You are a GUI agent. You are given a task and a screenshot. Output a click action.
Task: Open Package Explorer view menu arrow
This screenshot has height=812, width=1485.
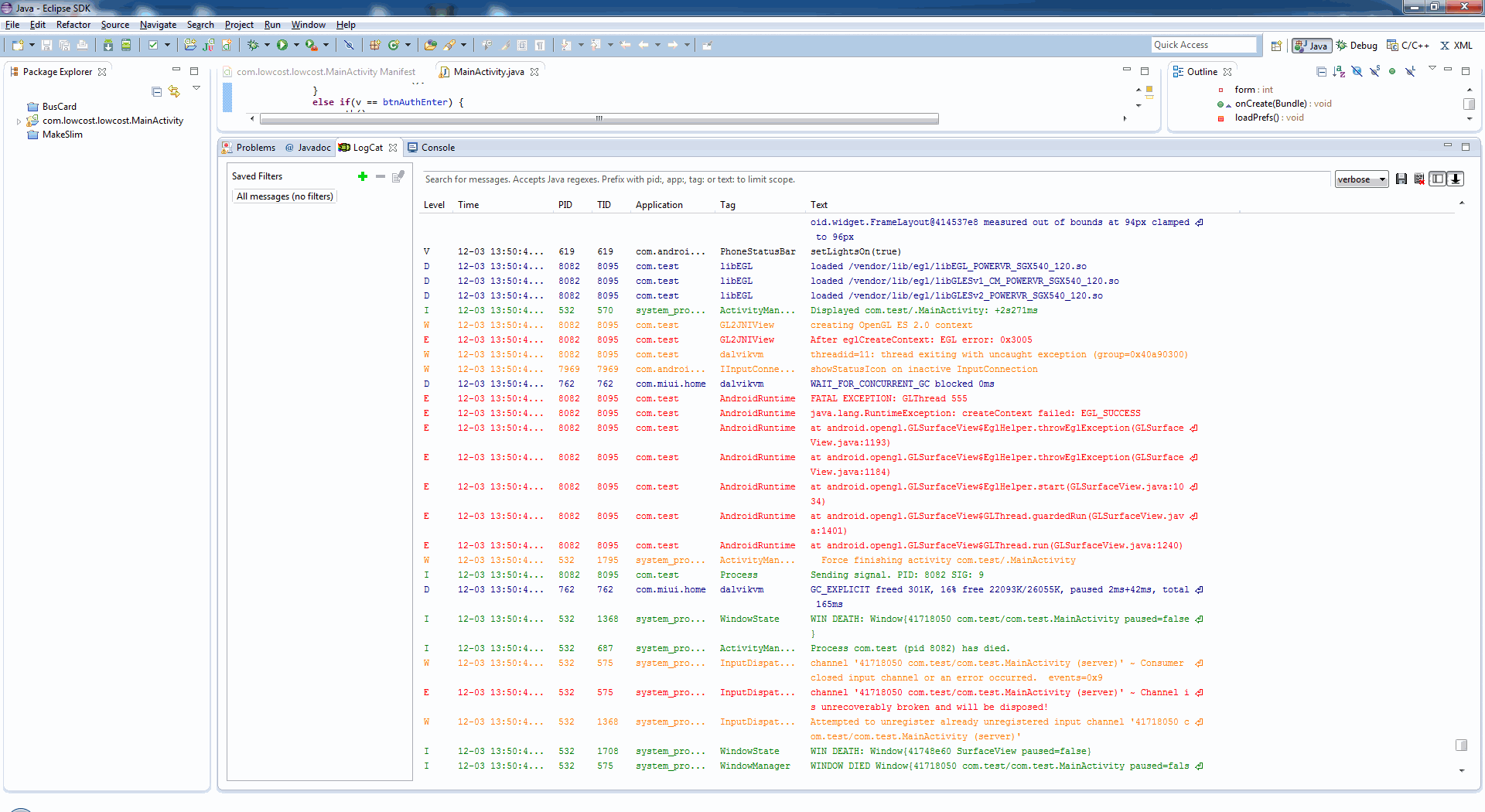click(x=196, y=88)
